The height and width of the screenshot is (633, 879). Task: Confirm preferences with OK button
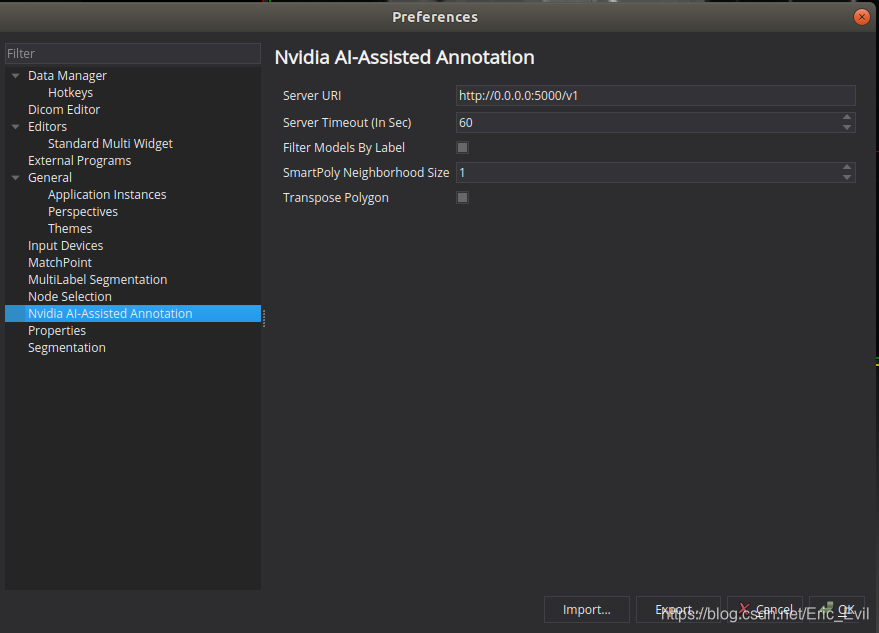[x=837, y=609]
